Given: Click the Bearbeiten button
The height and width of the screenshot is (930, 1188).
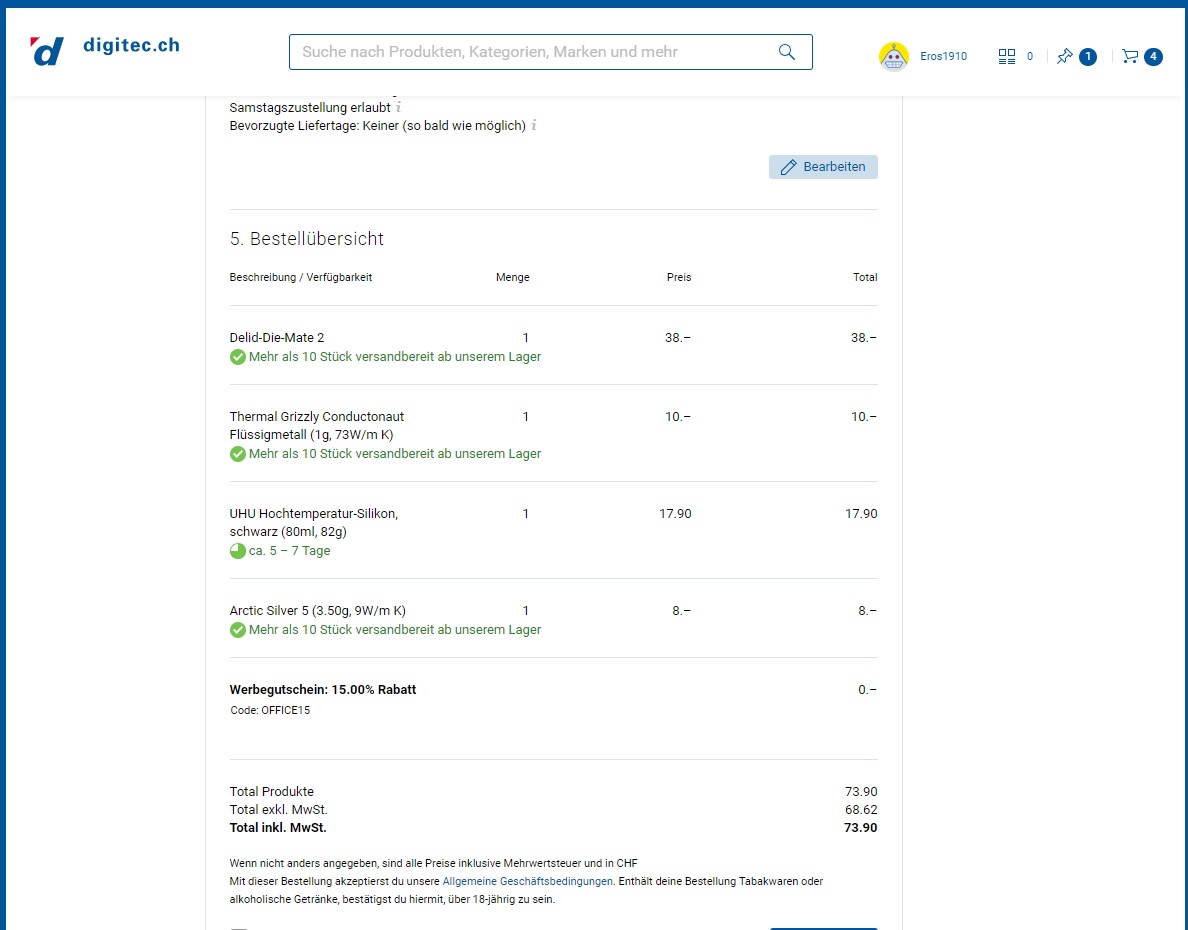Looking at the screenshot, I should 823,167.
